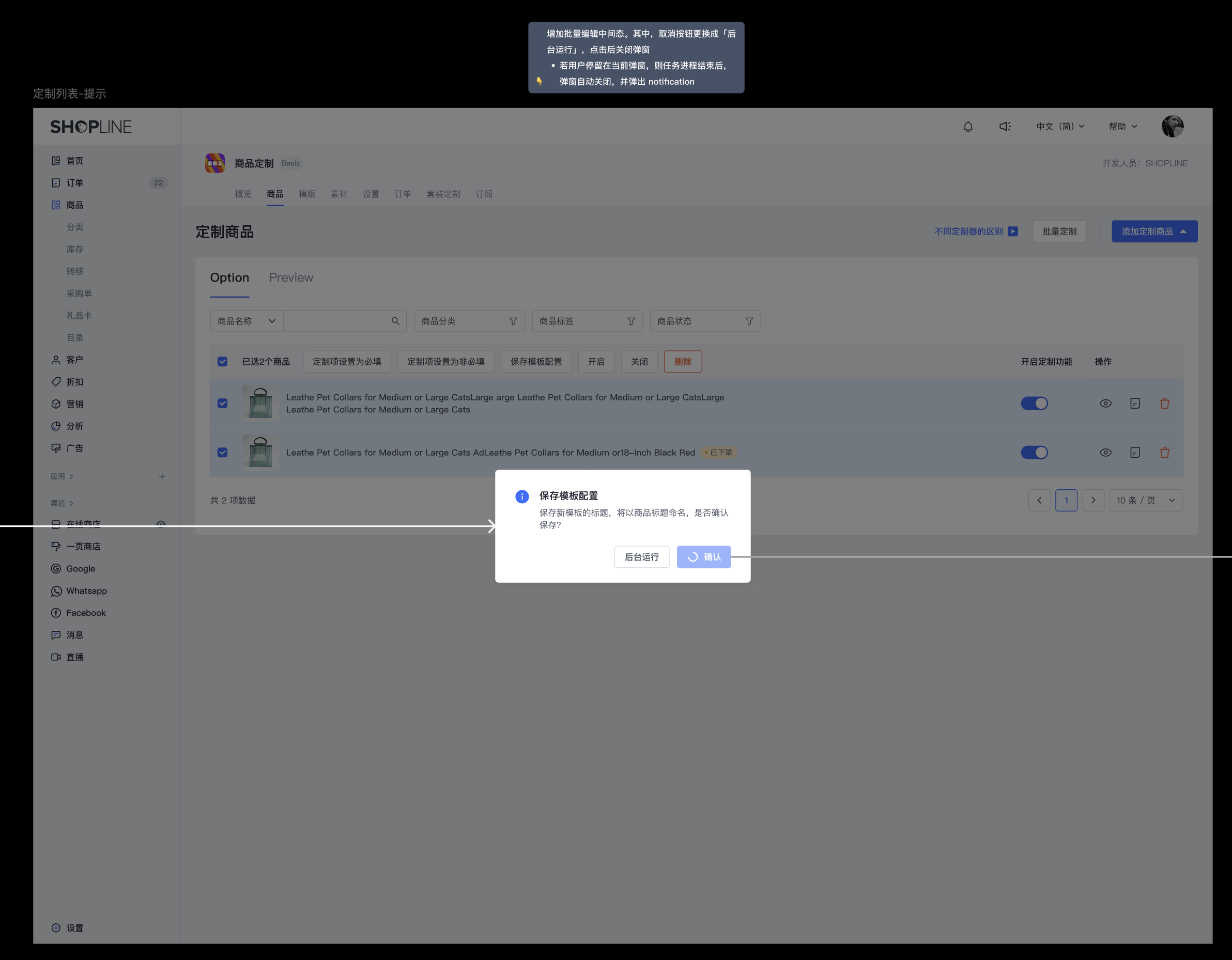Screen dimensions: 1232x960
Task: Open the notifications bell in the header
Action: click(968, 127)
